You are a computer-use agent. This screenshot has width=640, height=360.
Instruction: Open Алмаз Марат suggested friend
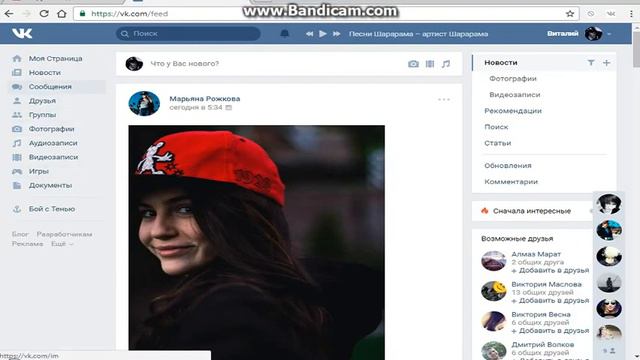536,254
